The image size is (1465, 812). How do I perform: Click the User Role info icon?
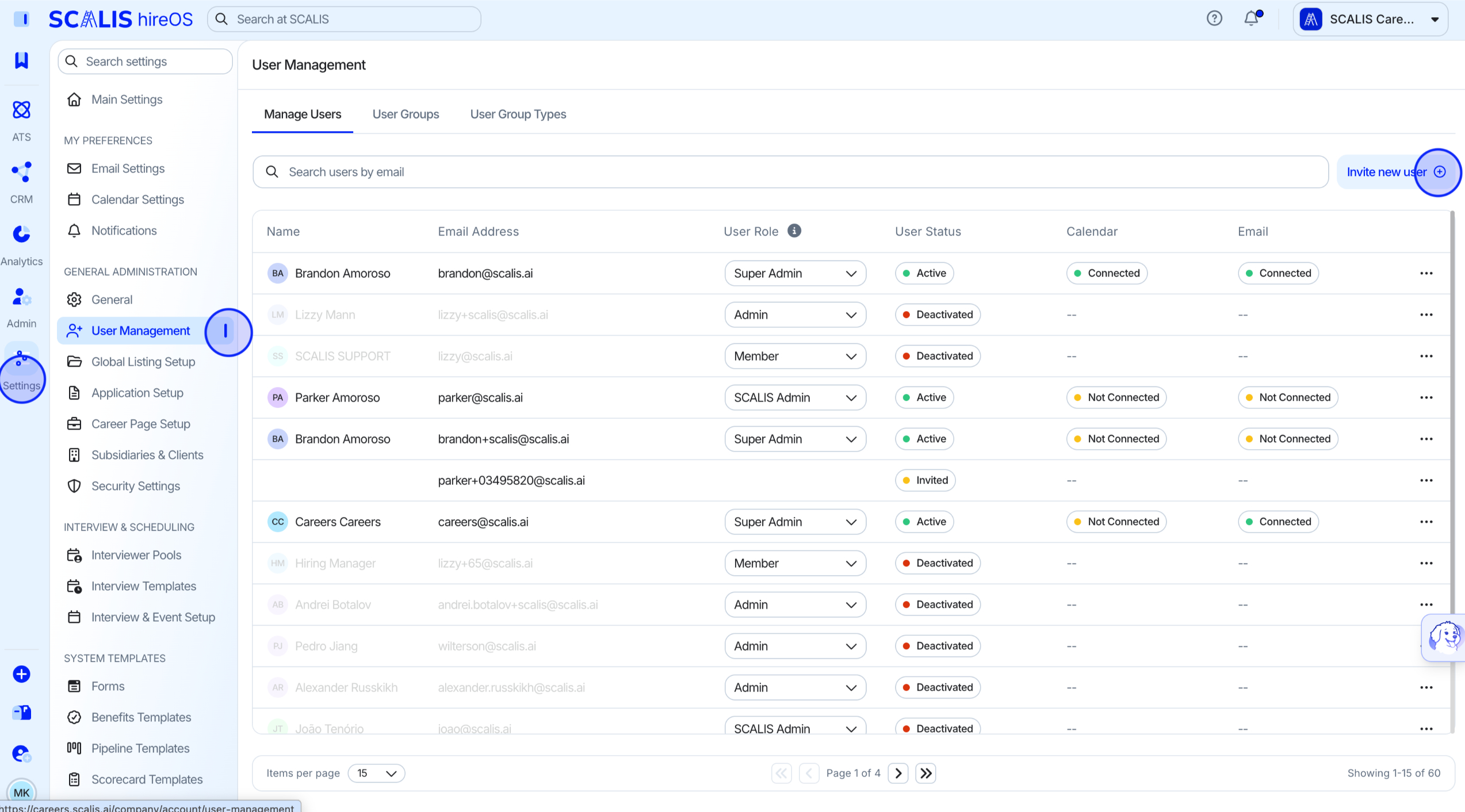794,231
